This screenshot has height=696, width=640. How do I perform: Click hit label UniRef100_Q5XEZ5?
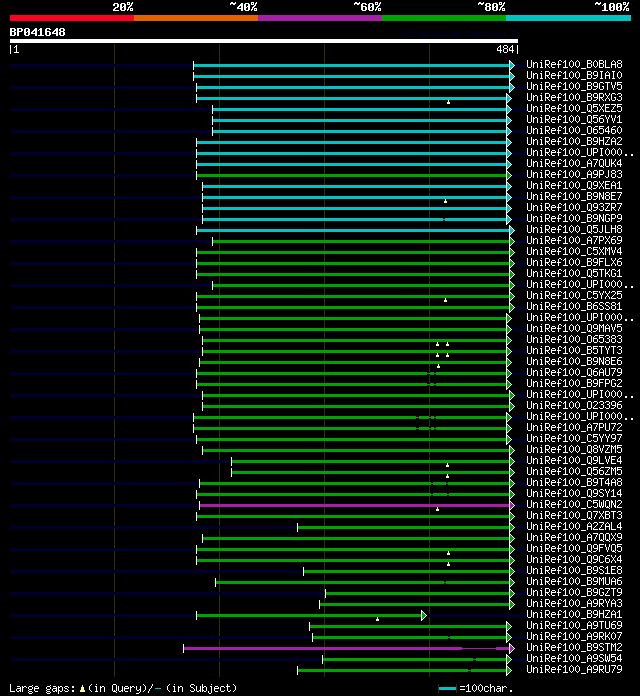tap(574, 108)
